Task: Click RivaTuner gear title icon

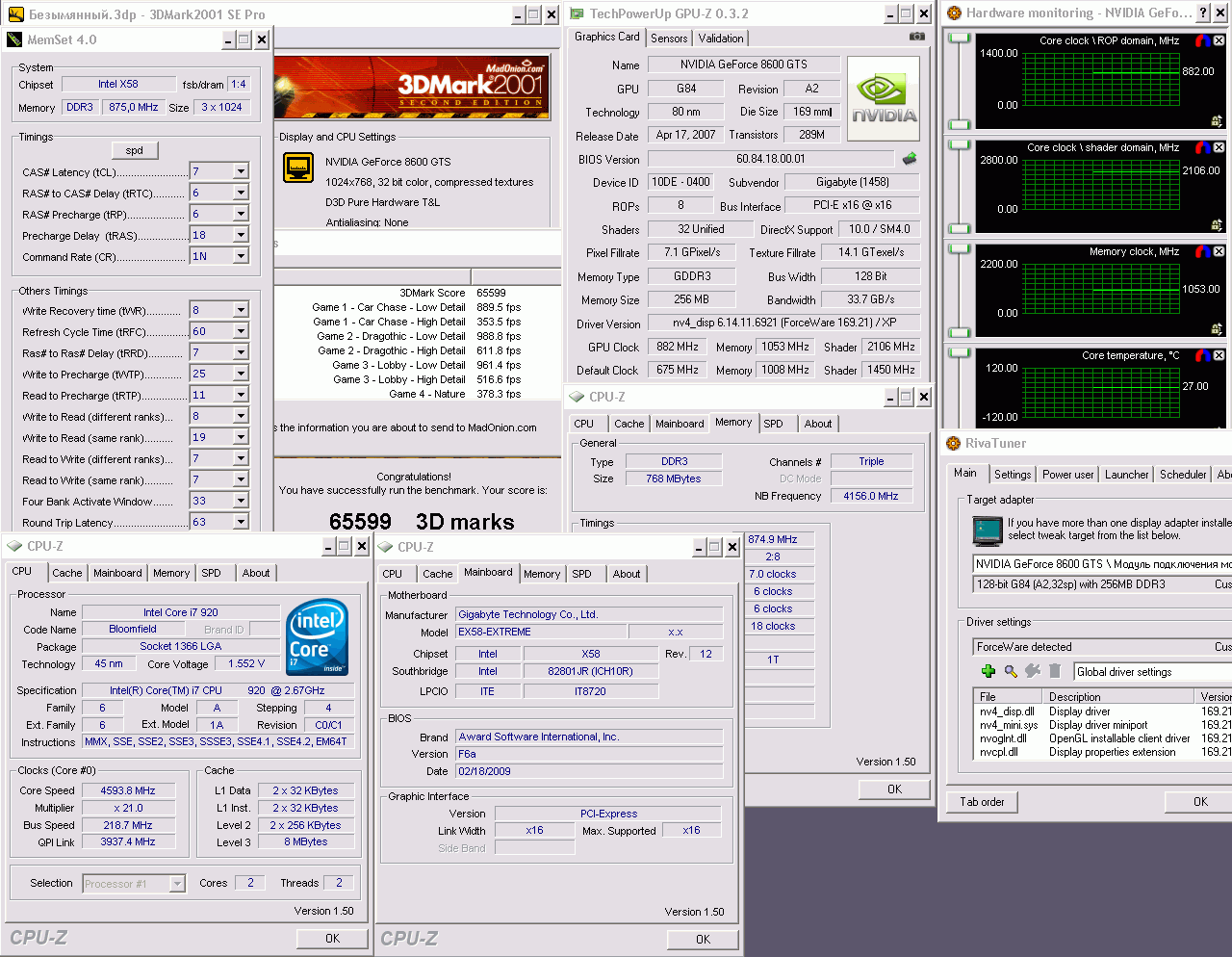Action: pyautogui.click(x=954, y=443)
